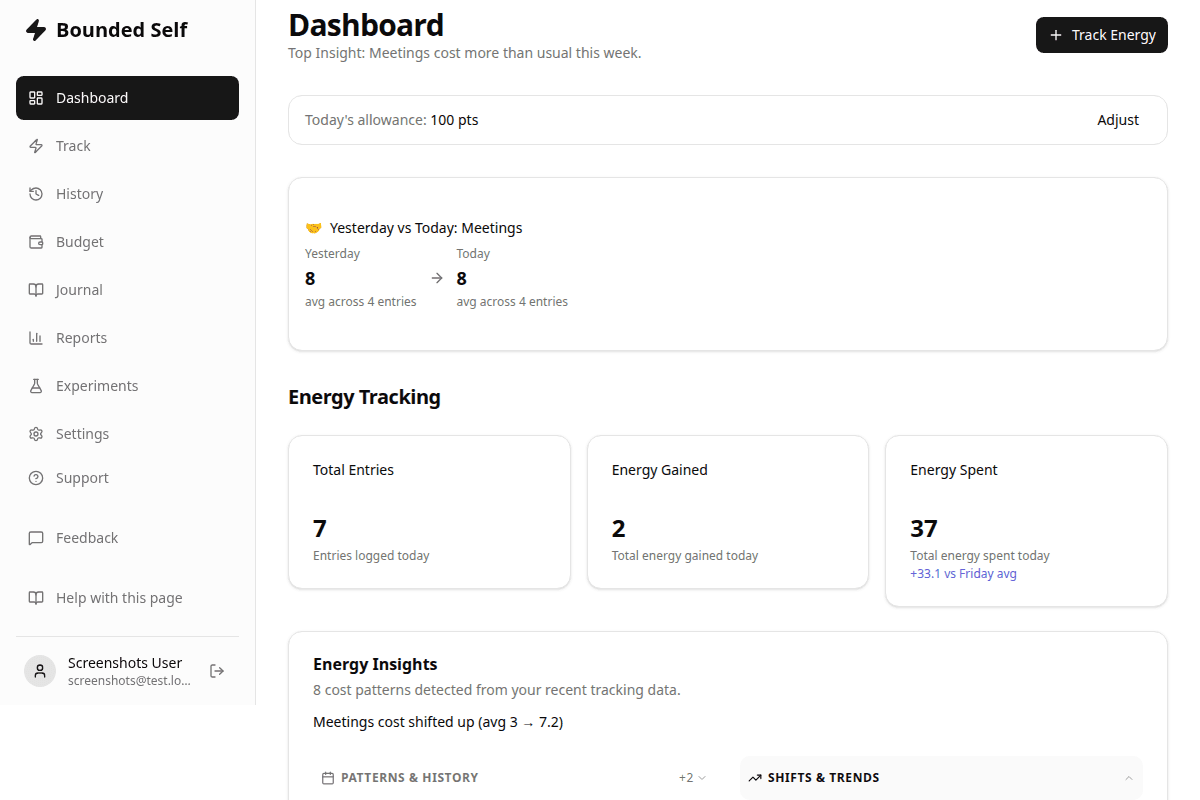Open the Track section from the sidebar
This screenshot has width=1200, height=800.
coord(74,145)
